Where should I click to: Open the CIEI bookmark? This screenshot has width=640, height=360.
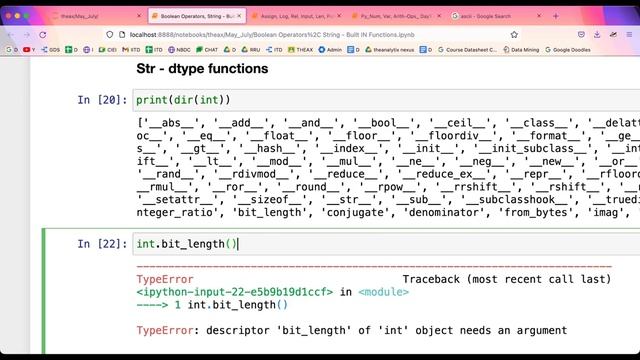pos(107,50)
